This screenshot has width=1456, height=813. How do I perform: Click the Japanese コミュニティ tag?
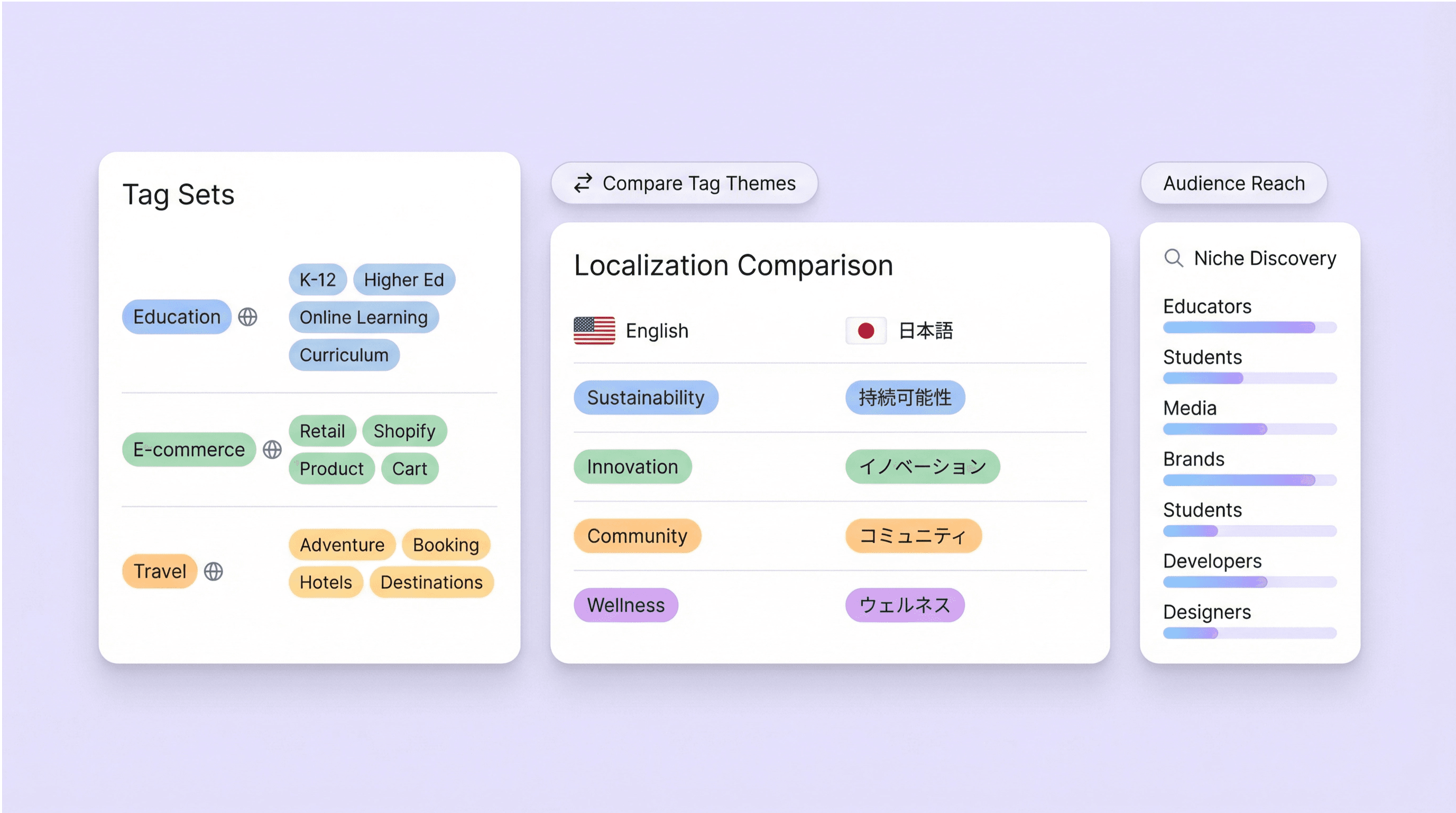point(913,535)
